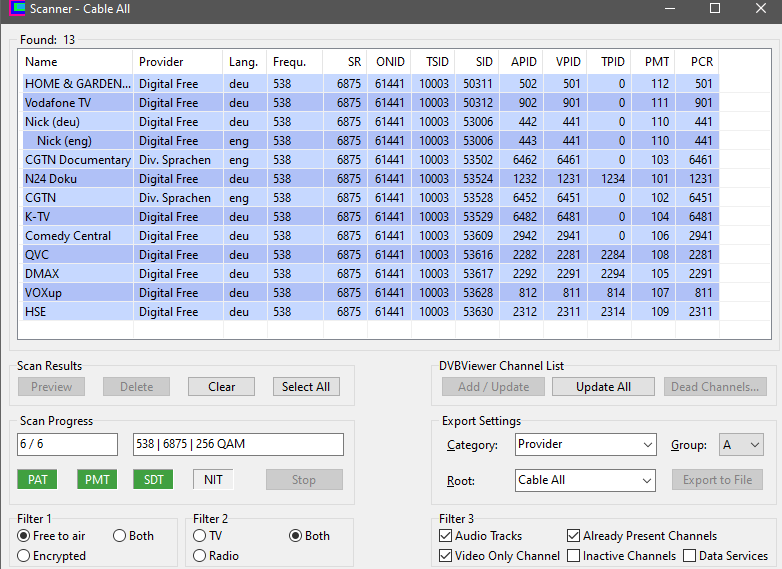
Task: Sort by the SID column header
Action: click(477, 62)
